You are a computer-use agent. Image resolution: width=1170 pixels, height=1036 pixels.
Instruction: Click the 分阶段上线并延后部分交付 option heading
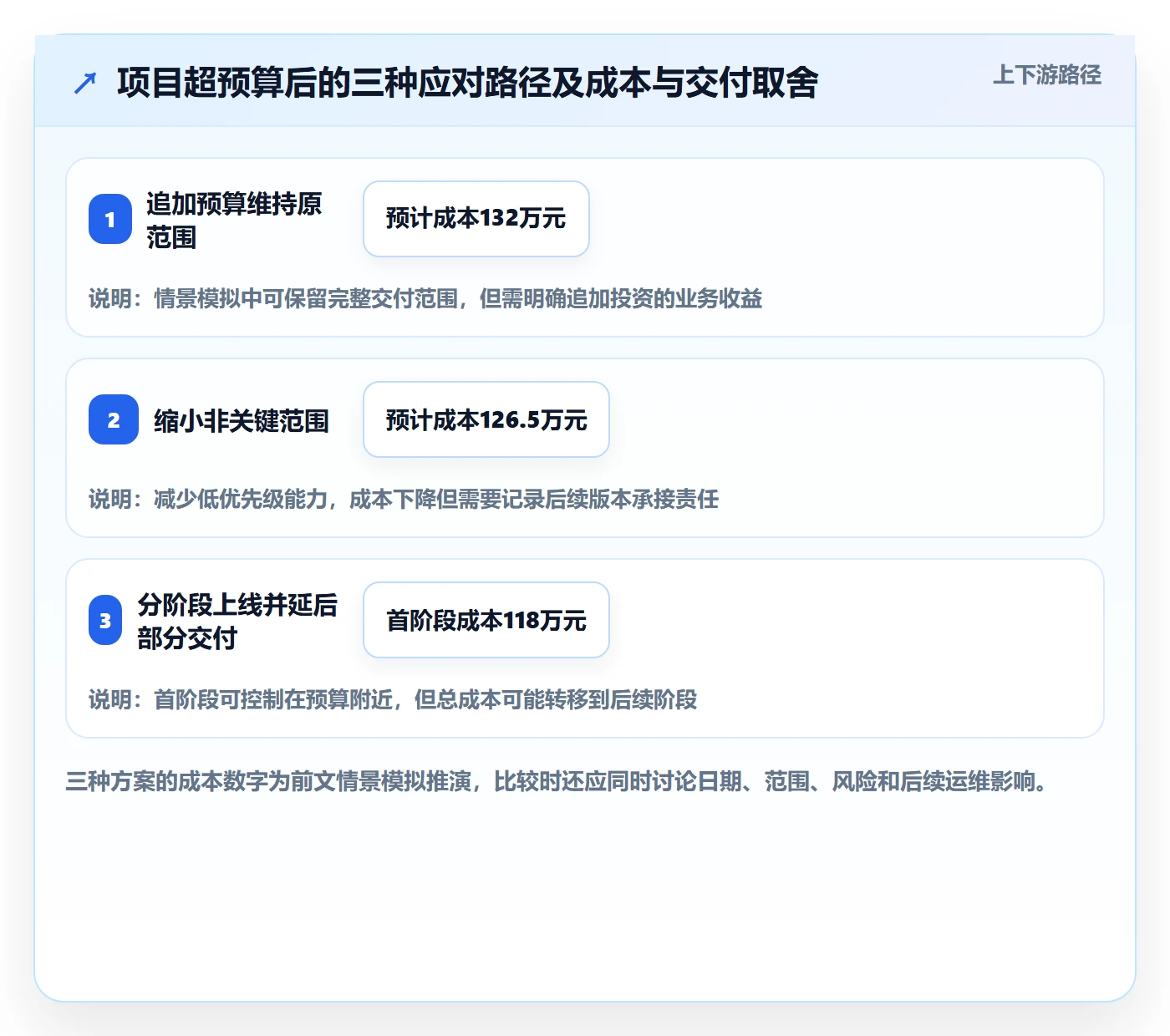click(x=237, y=621)
